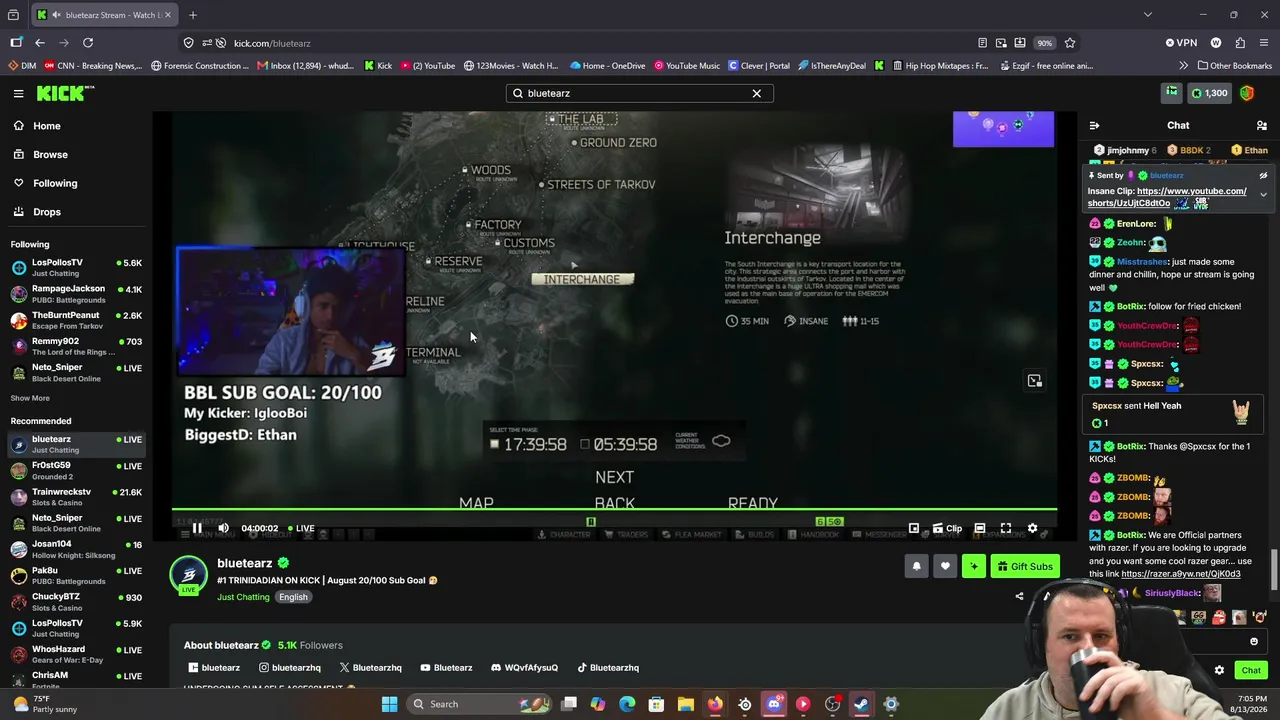Screen dimensions: 1280x720
Task: Collapse the chat panel
Action: 1094,125
